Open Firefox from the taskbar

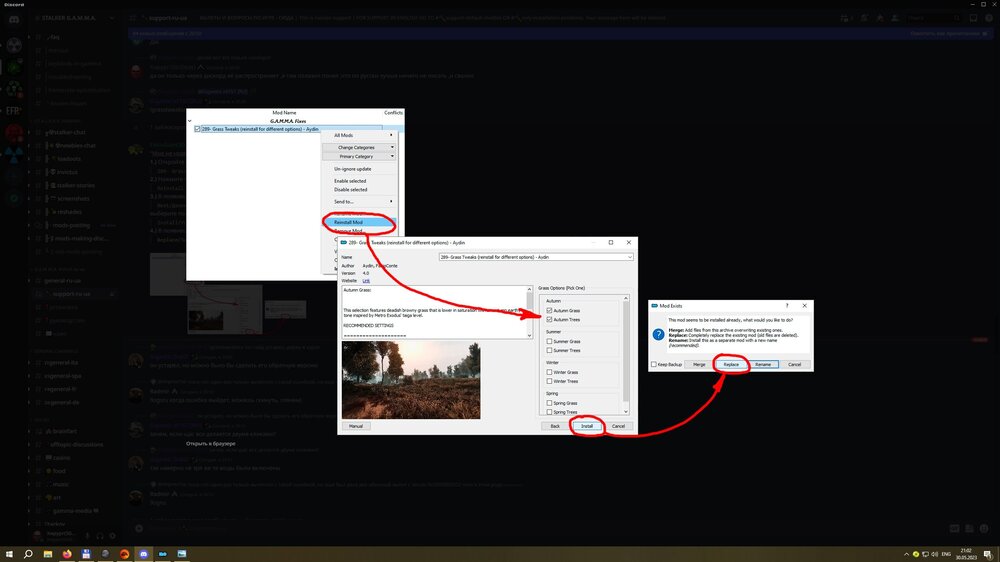(x=67, y=553)
